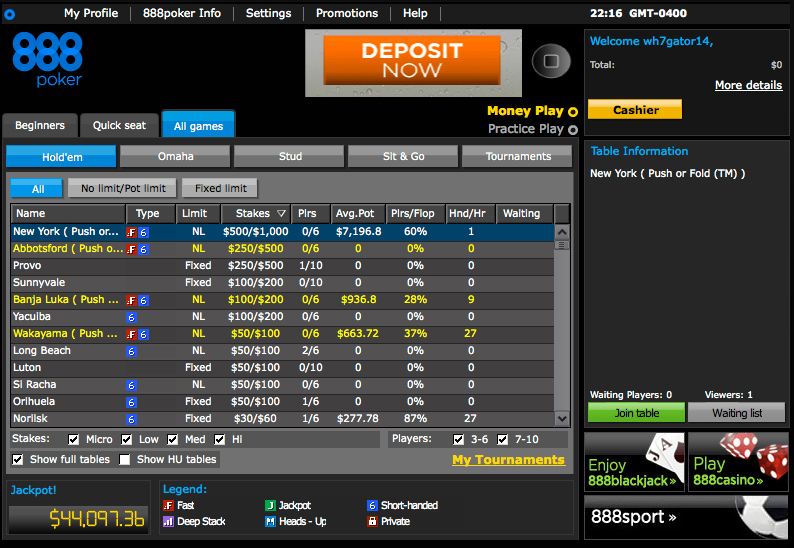The image size is (794, 548).
Task: Click the Deep Stack legend icon
Action: coord(168,521)
